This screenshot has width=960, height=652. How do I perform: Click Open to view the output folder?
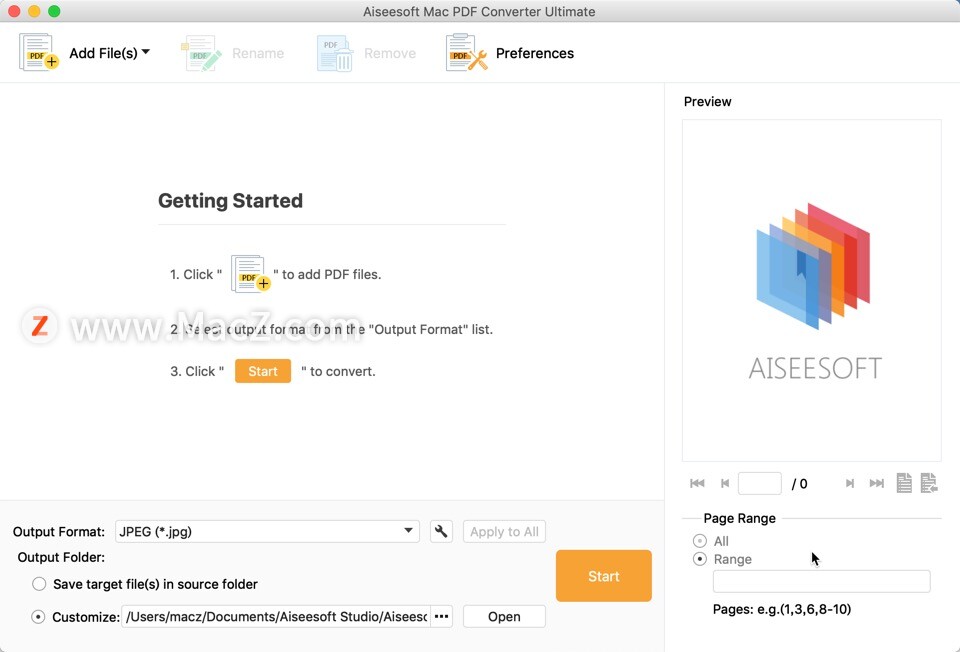pyautogui.click(x=504, y=616)
